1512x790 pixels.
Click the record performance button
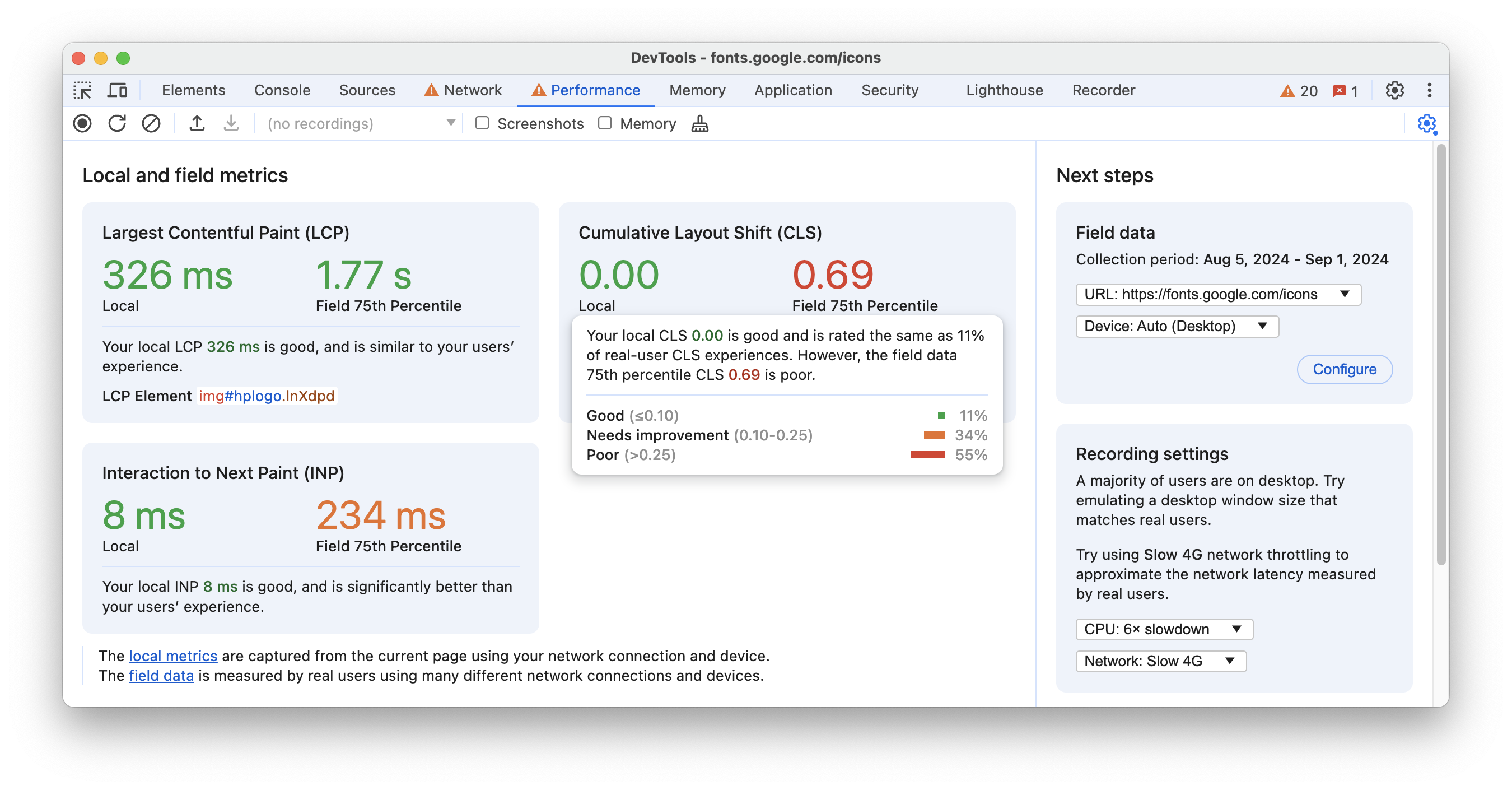84,123
